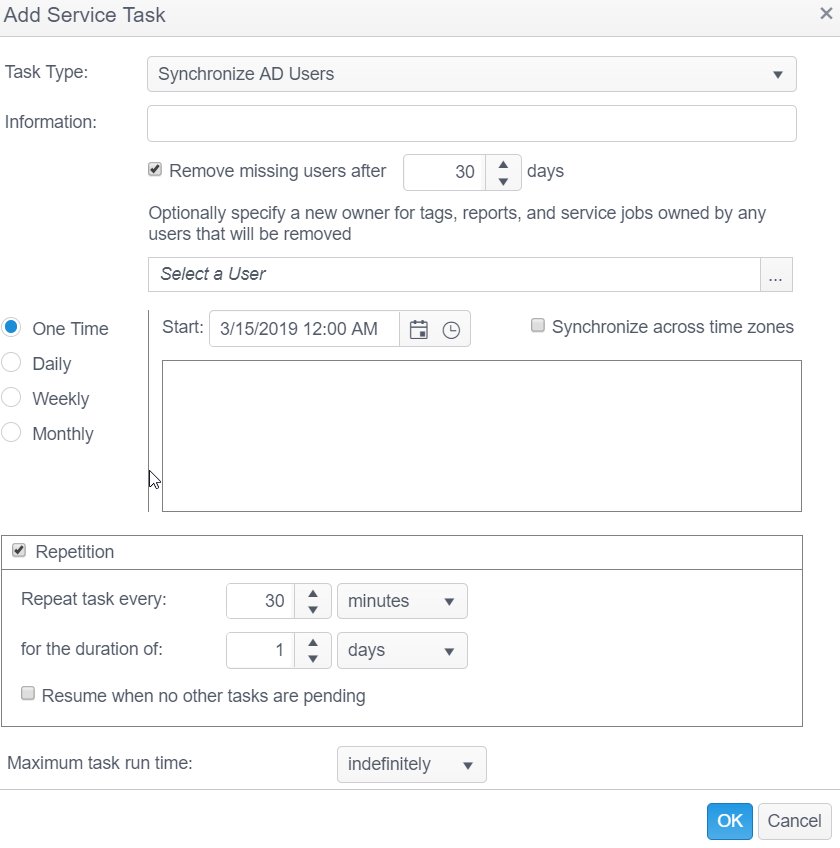The image size is (840, 848).
Task: Decrease the duration stepper value
Action: click(x=313, y=659)
